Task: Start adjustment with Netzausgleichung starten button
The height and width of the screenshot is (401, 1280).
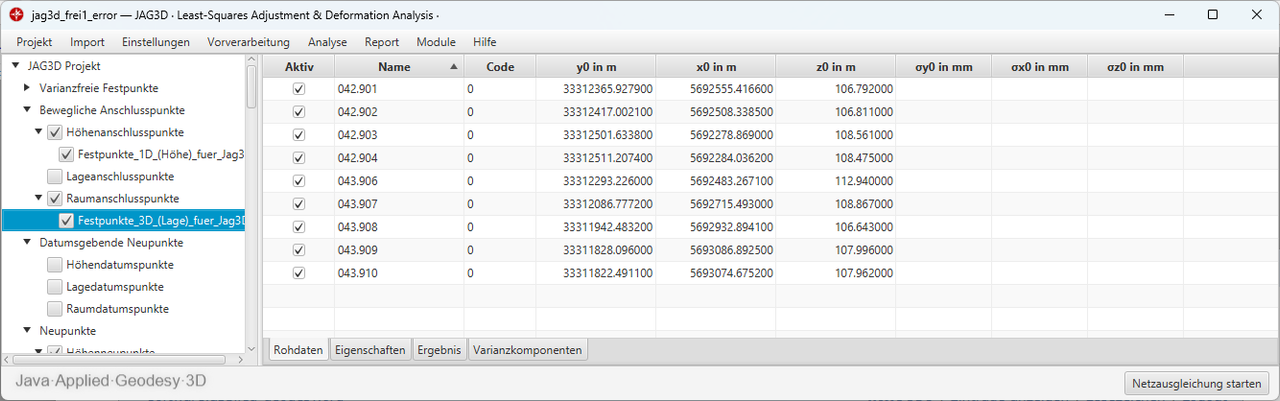Action: tap(1197, 383)
